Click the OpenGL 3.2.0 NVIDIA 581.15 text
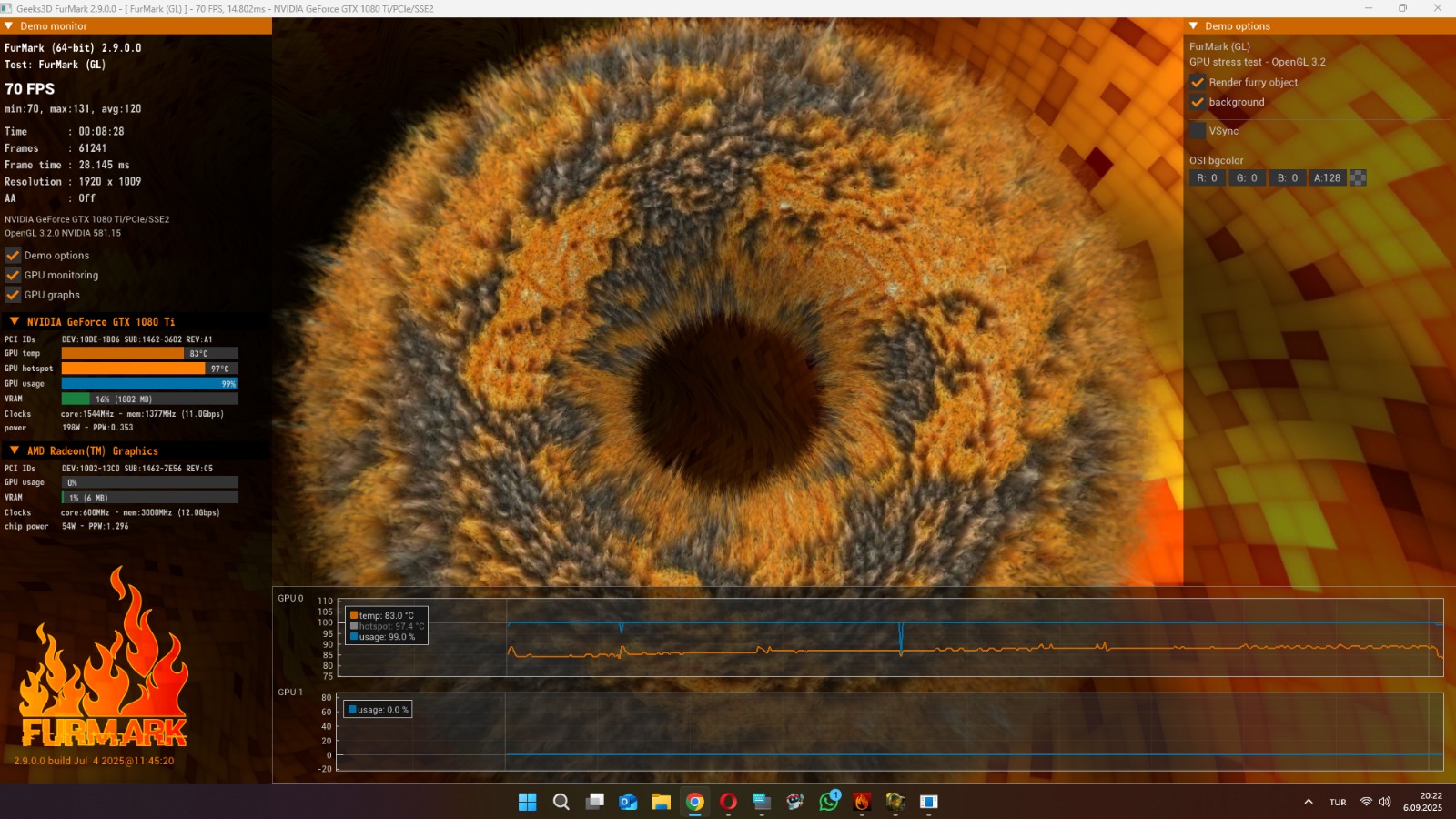1456x819 pixels. (x=63, y=233)
